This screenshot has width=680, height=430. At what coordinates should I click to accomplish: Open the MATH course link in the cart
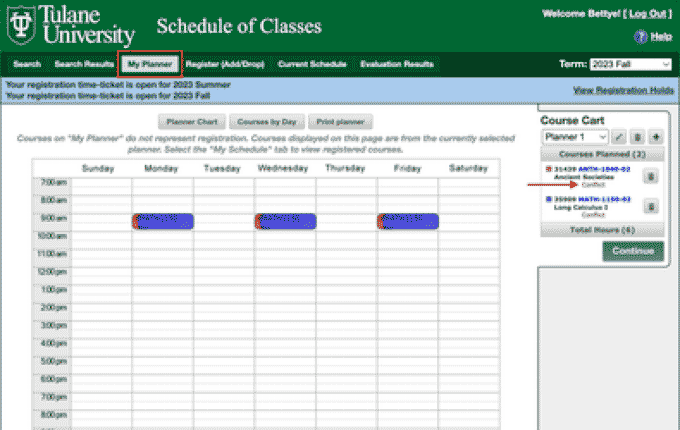click(x=604, y=199)
